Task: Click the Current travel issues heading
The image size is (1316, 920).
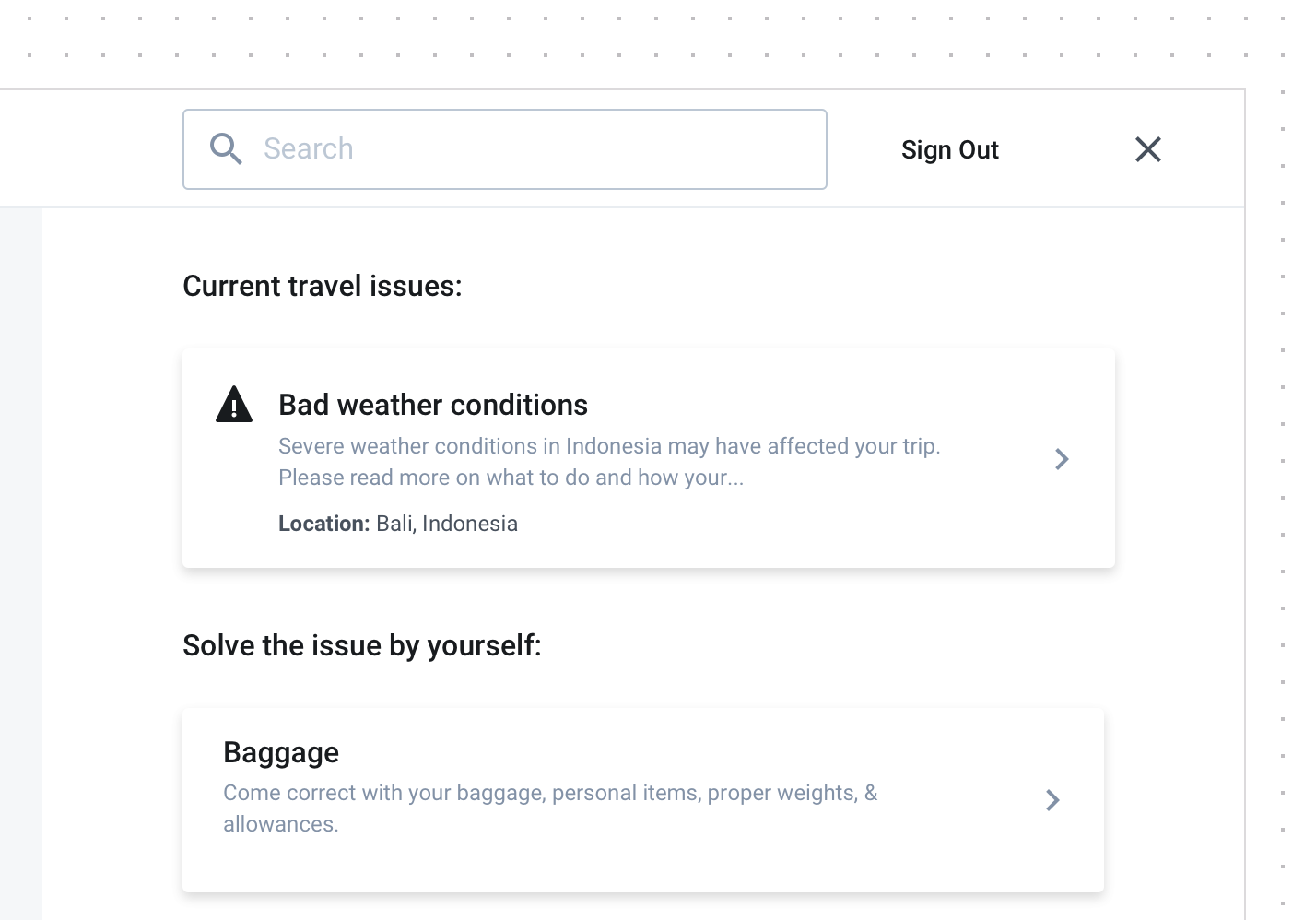Action: click(x=322, y=286)
